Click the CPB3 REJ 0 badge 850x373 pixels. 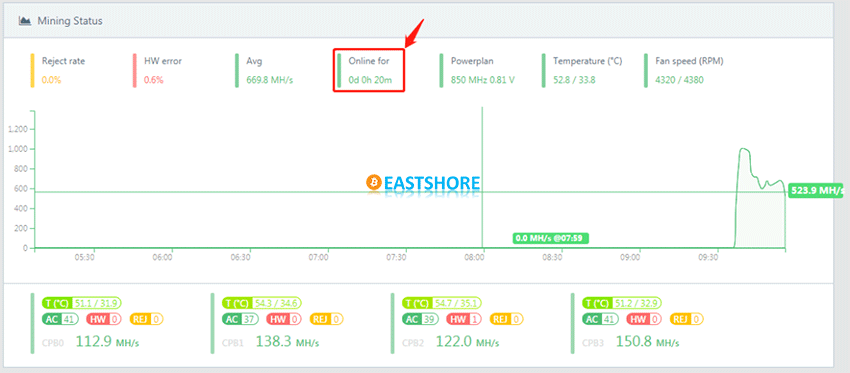[687, 319]
